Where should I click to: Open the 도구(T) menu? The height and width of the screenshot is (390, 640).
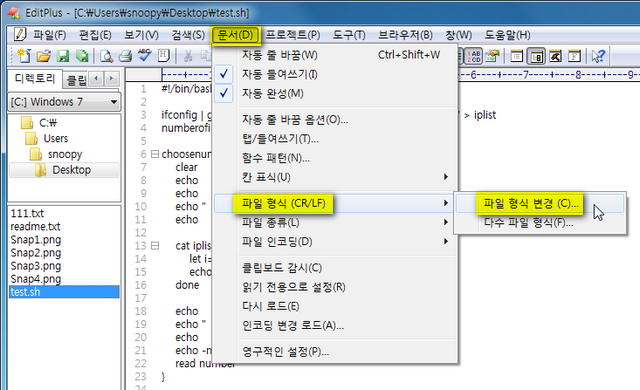click(x=349, y=35)
